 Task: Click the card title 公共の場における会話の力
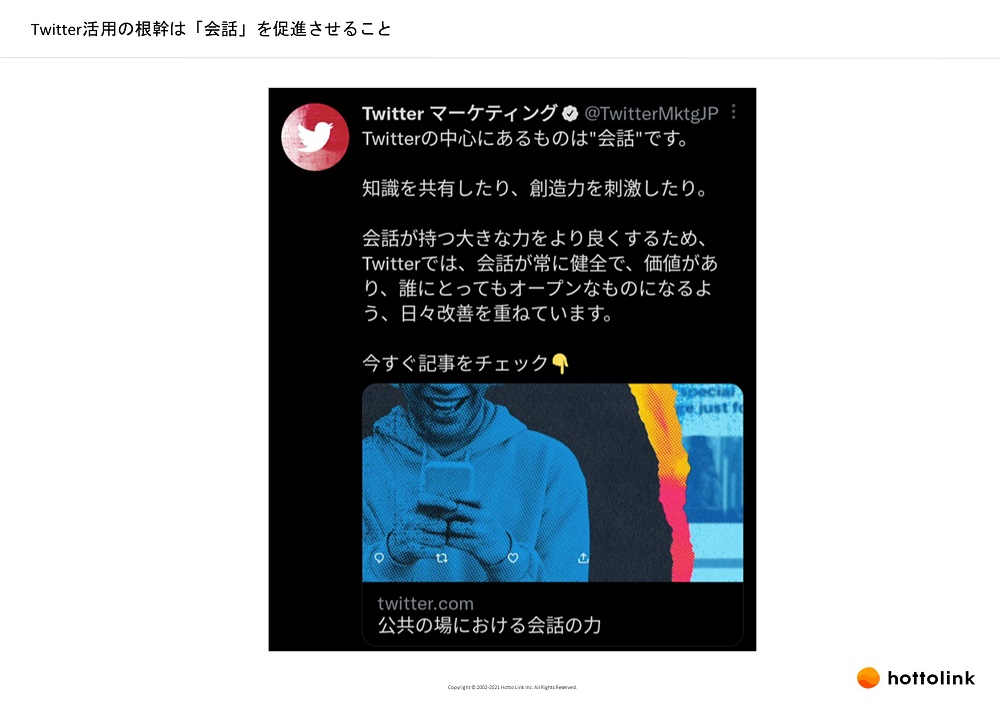point(489,625)
